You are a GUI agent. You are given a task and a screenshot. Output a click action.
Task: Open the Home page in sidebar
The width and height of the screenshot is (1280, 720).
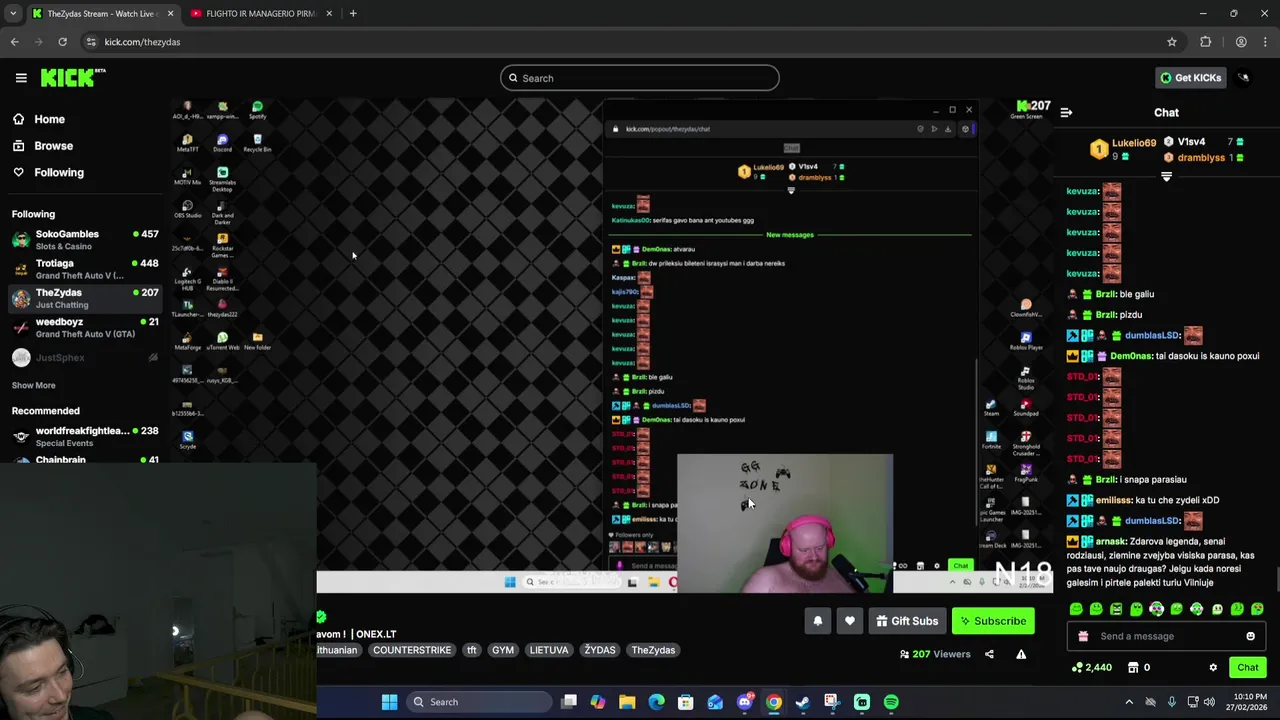pos(49,119)
